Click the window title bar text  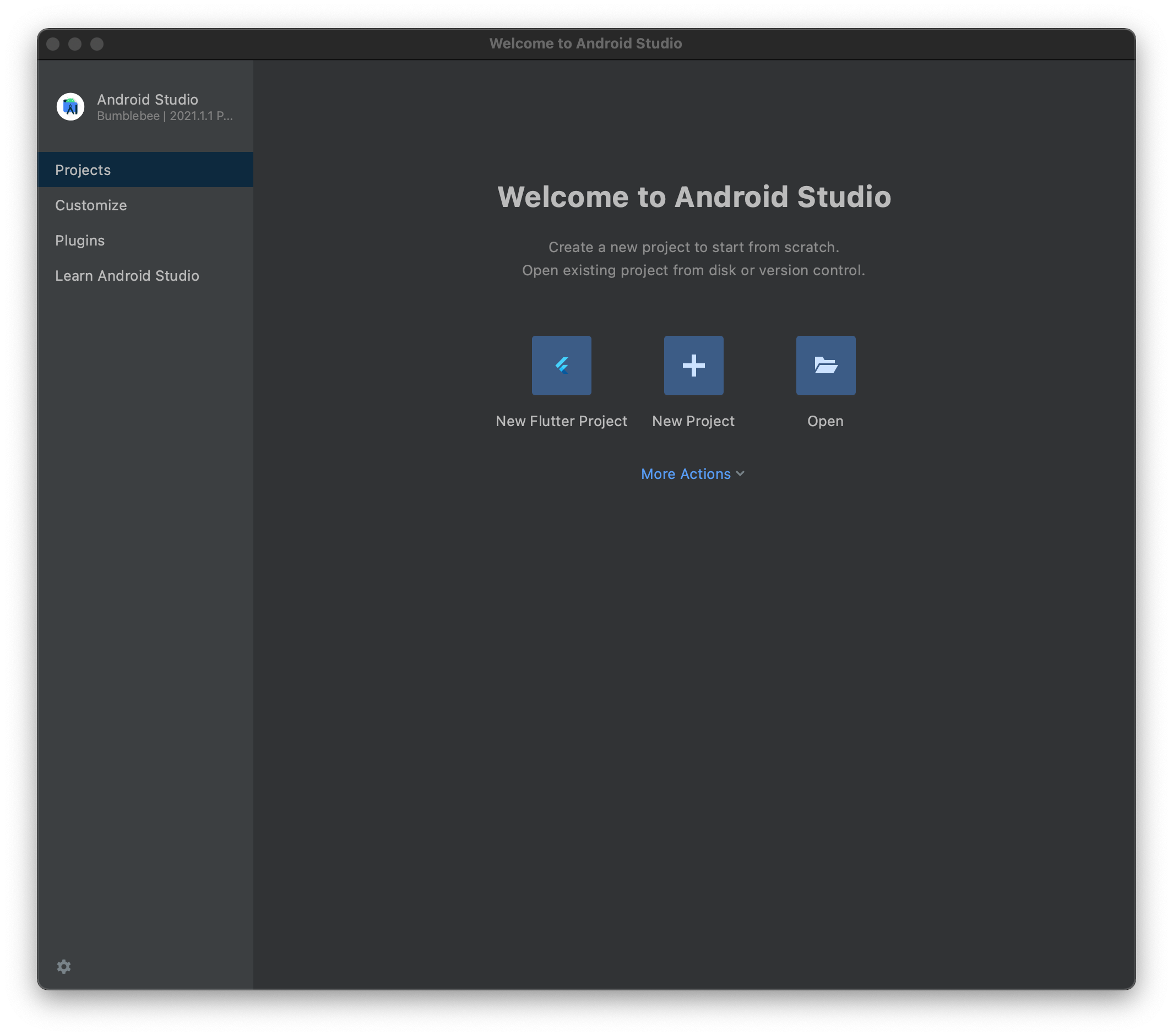(x=585, y=43)
